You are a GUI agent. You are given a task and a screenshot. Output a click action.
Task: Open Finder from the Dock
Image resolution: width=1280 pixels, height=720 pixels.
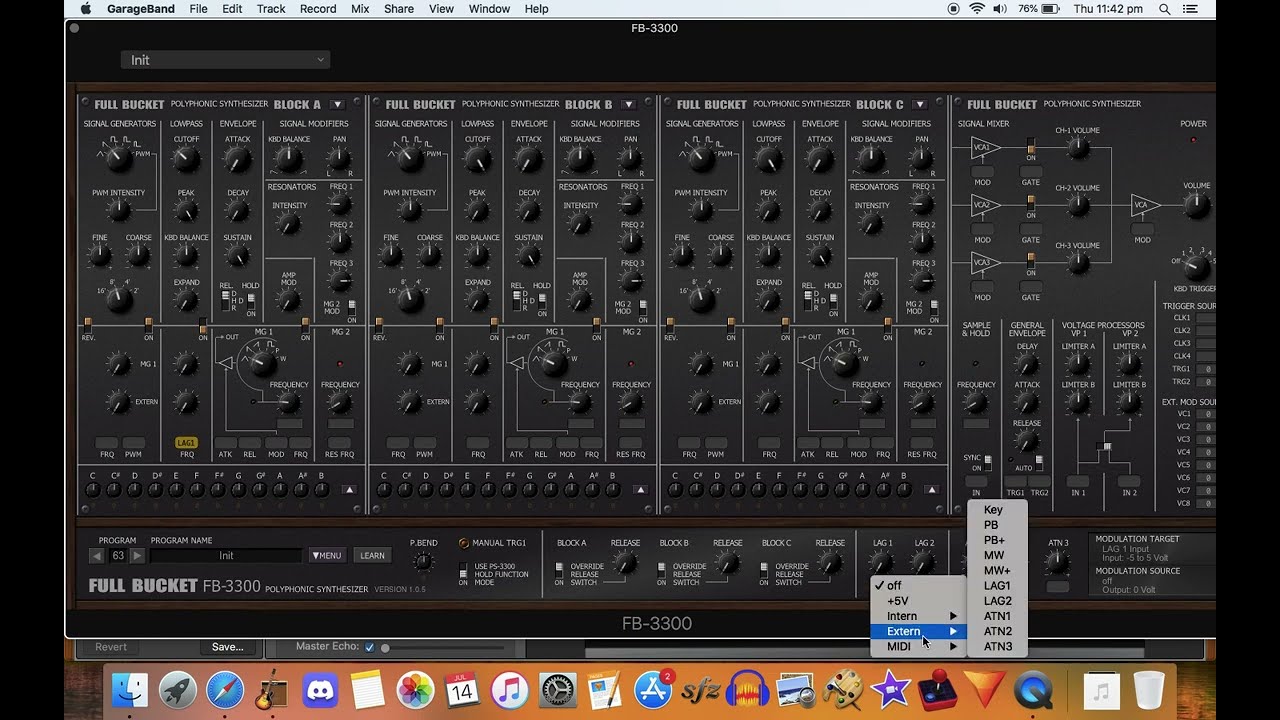(x=130, y=690)
